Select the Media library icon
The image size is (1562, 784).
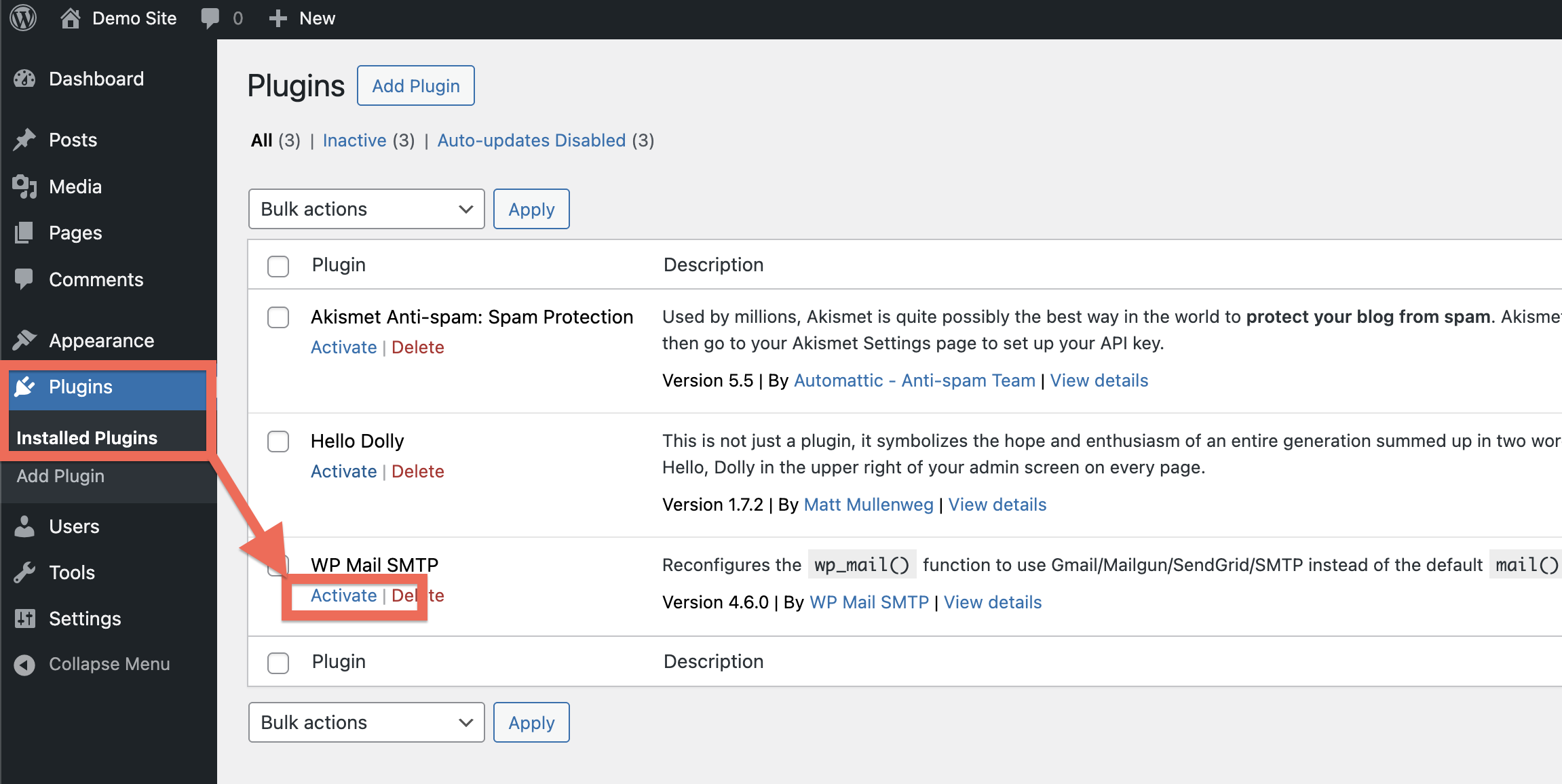[24, 186]
